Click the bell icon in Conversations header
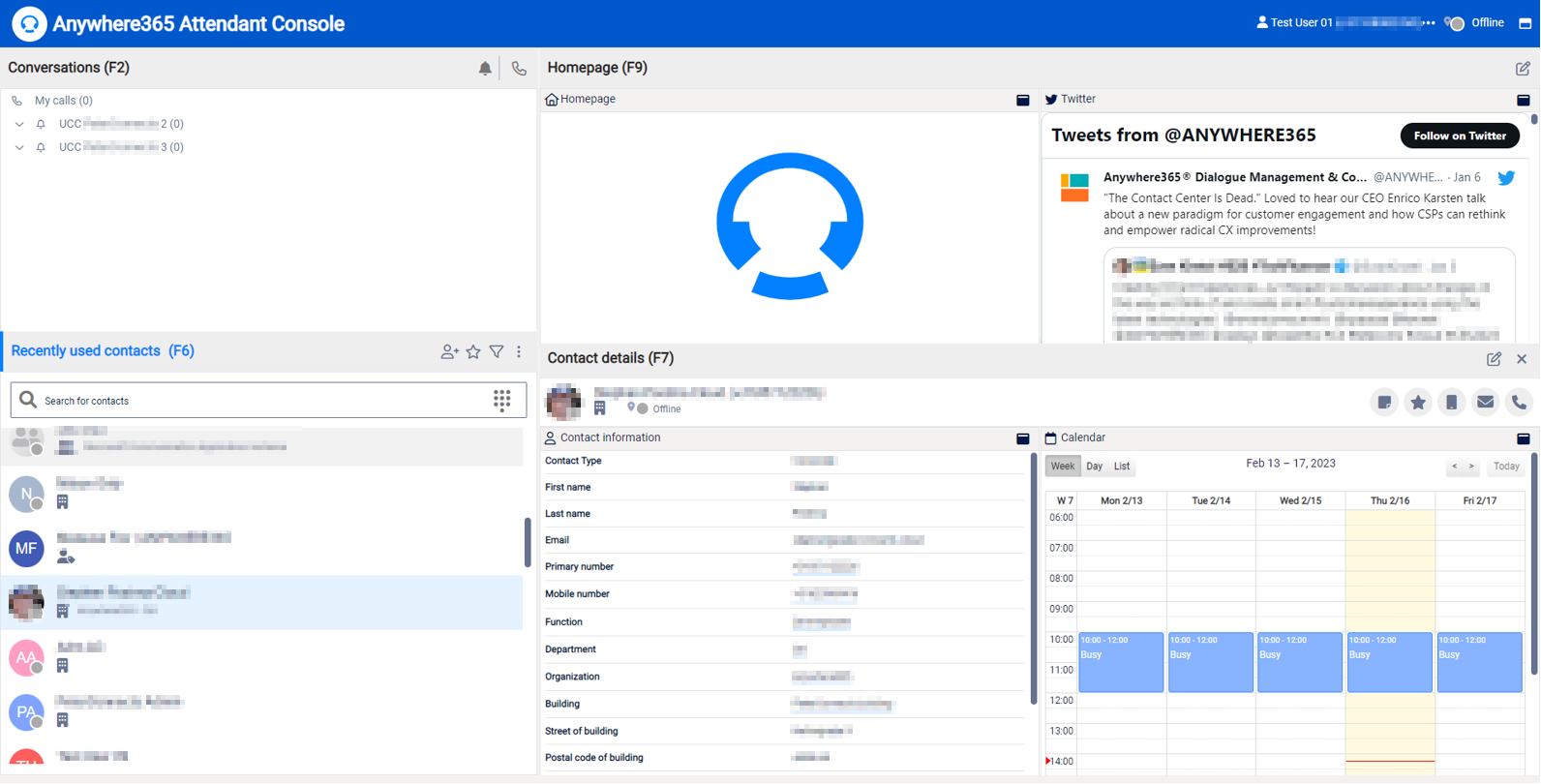This screenshot has height=784, width=1541. pos(485,68)
